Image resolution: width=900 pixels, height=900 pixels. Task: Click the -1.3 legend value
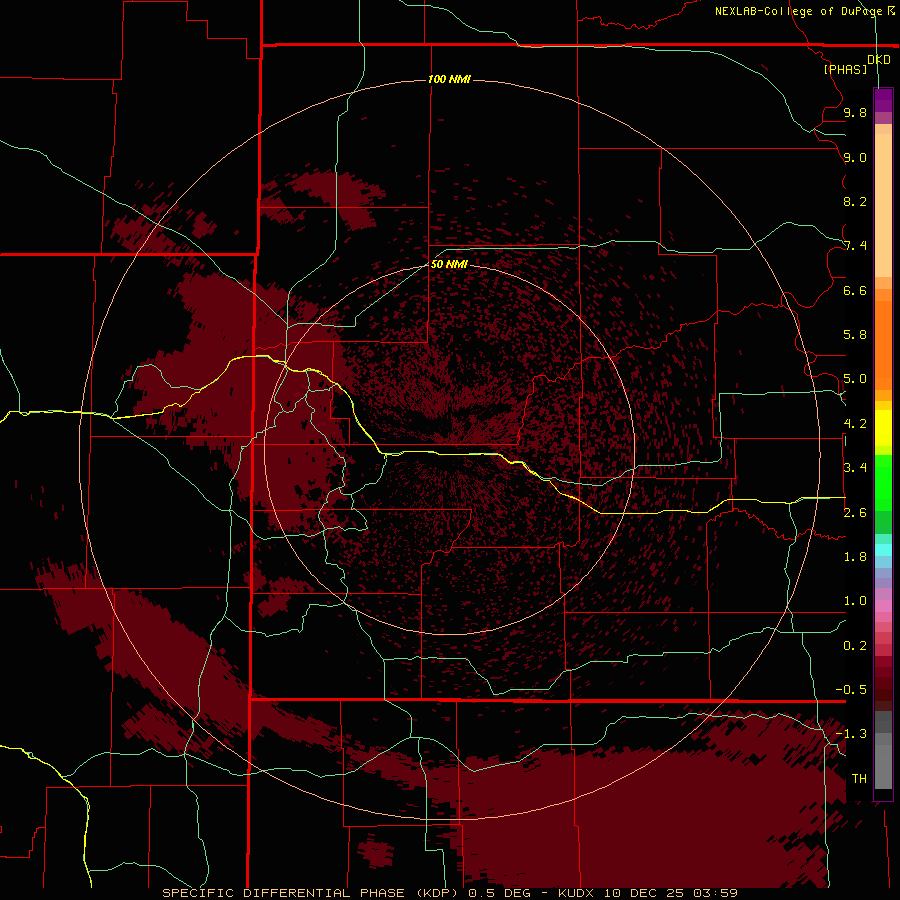point(851,734)
